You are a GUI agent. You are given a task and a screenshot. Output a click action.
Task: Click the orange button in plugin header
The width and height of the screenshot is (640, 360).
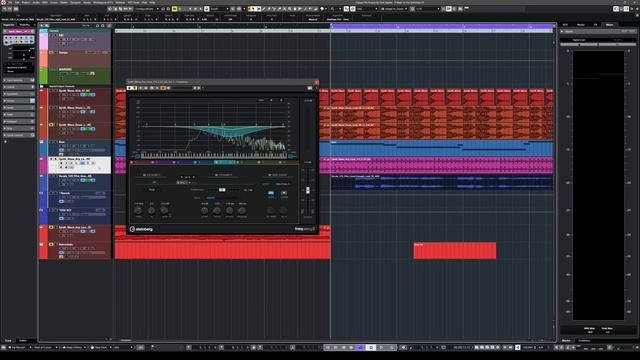pos(163,88)
